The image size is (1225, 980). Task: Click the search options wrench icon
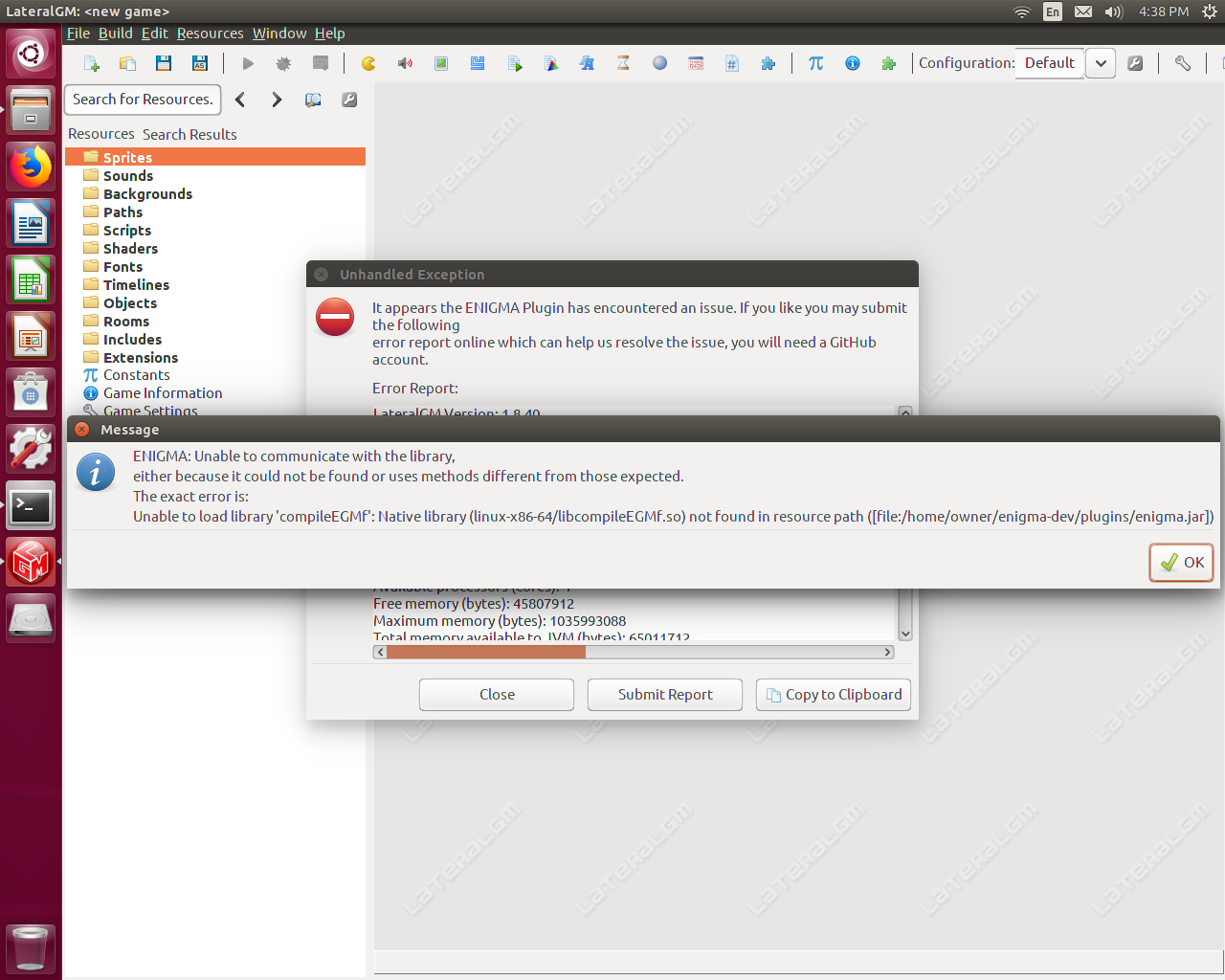[x=349, y=100]
